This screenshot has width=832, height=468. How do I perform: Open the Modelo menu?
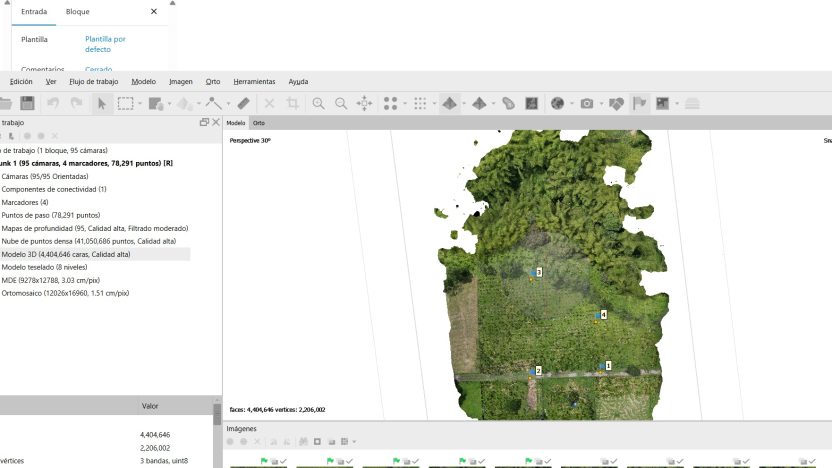click(143, 82)
